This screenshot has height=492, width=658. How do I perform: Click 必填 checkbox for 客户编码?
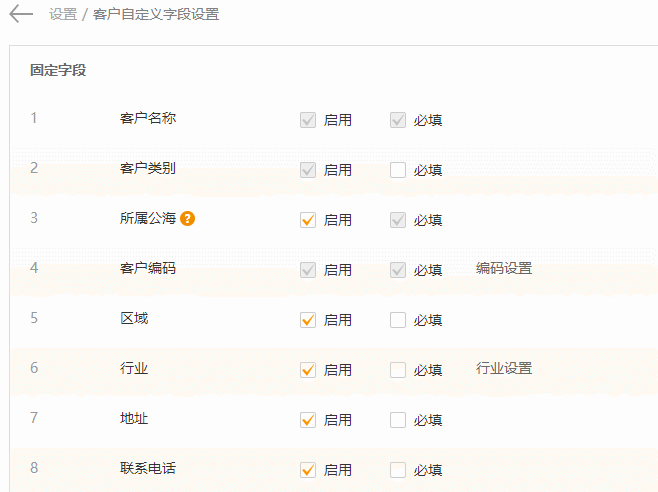(398, 270)
